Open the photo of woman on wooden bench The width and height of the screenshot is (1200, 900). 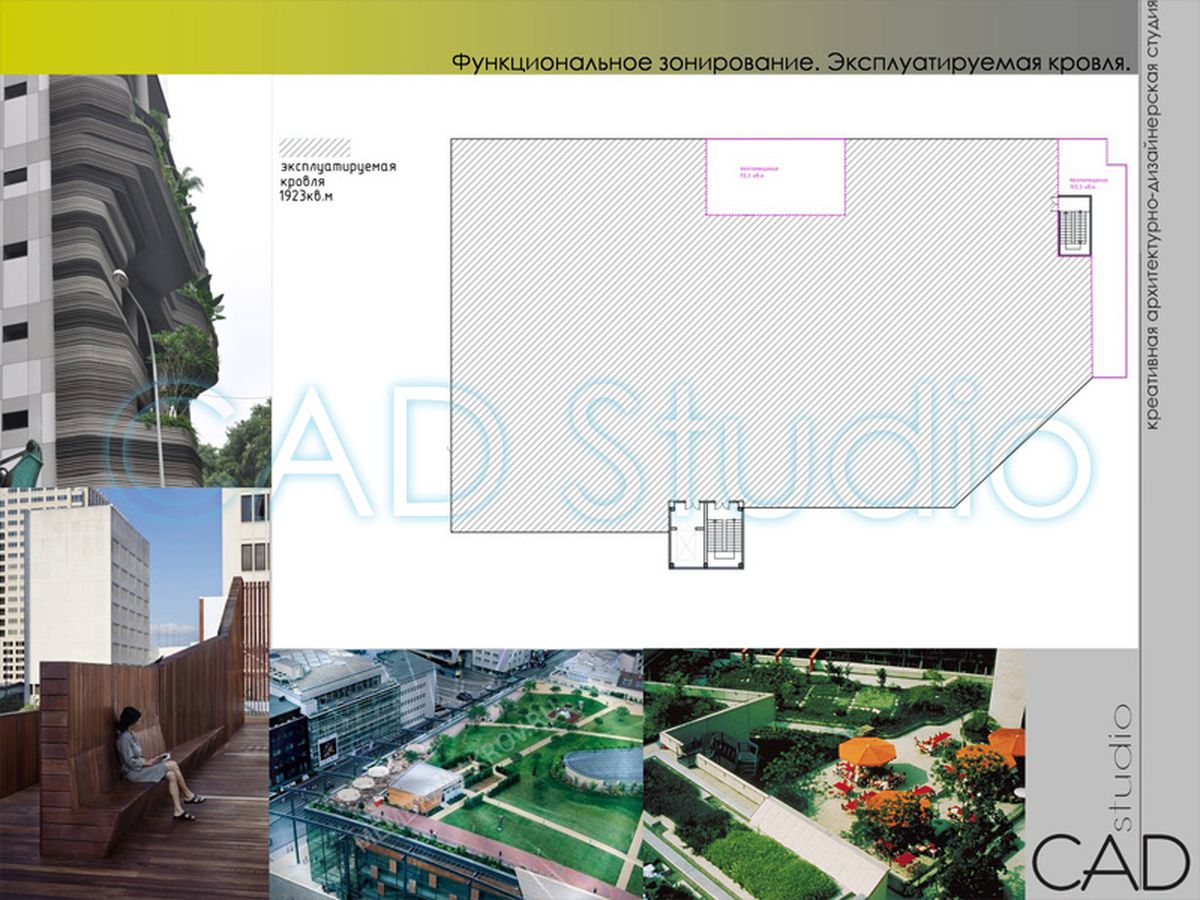pyautogui.click(x=135, y=694)
